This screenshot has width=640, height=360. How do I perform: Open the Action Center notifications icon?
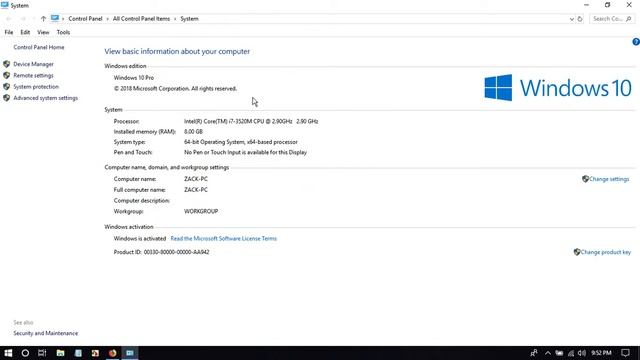point(625,353)
